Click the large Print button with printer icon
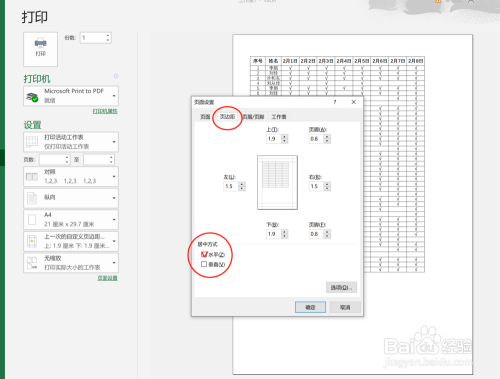This screenshot has width=500, height=379. (40, 49)
